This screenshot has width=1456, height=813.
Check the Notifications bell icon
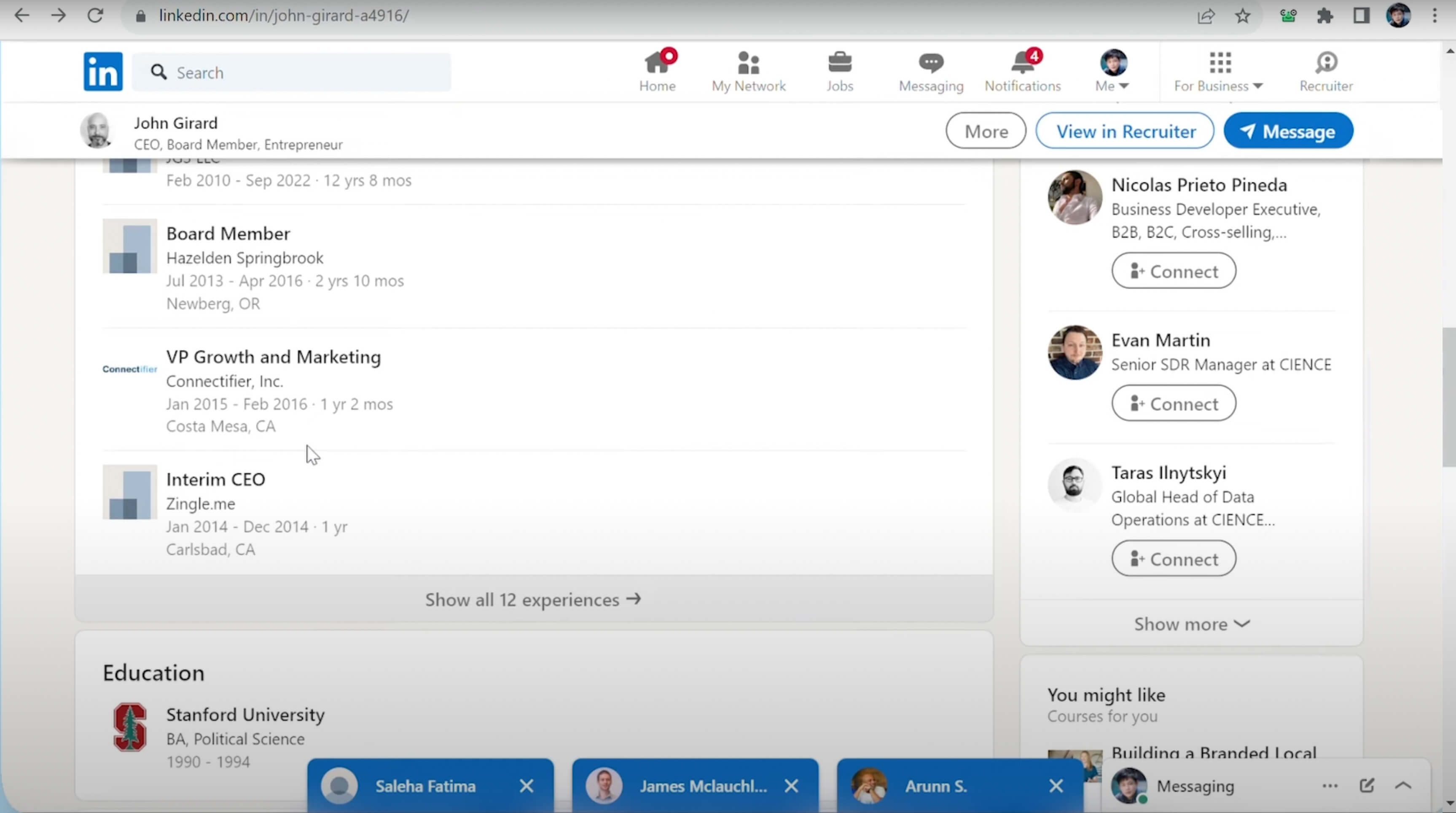click(x=1022, y=63)
